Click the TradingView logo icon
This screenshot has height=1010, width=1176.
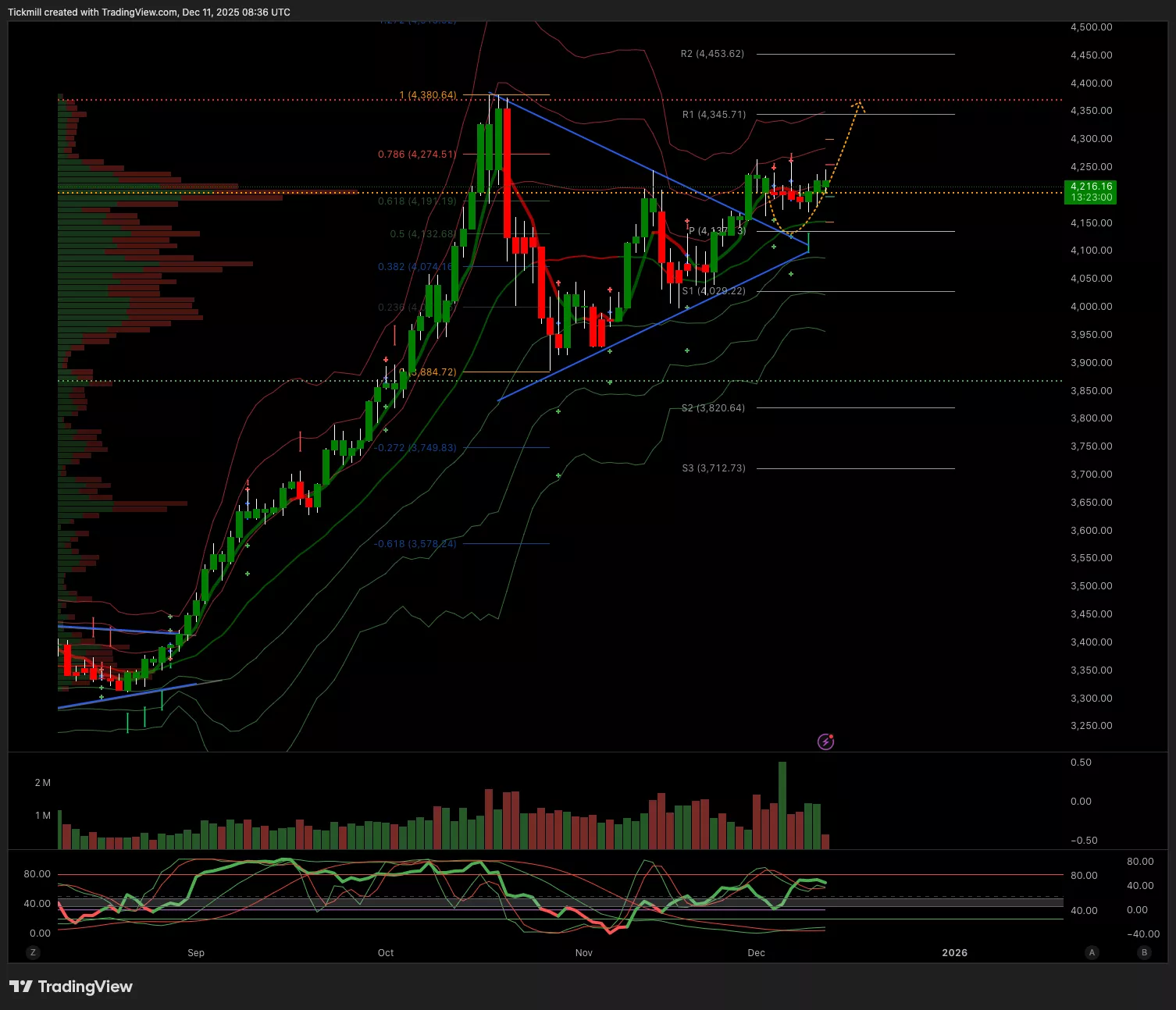coord(20,987)
